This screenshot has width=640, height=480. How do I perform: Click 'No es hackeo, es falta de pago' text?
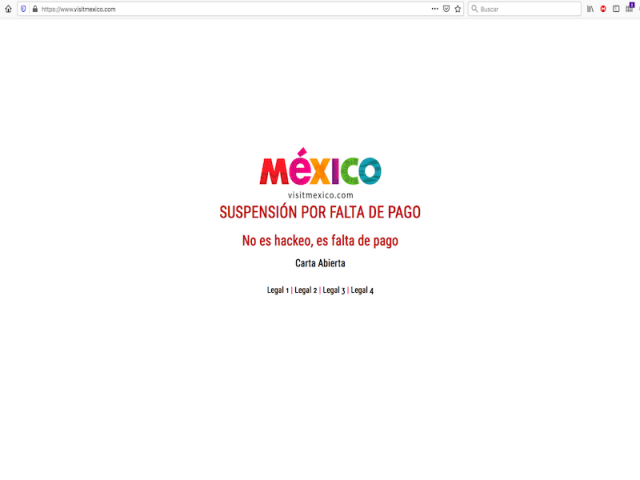point(320,241)
